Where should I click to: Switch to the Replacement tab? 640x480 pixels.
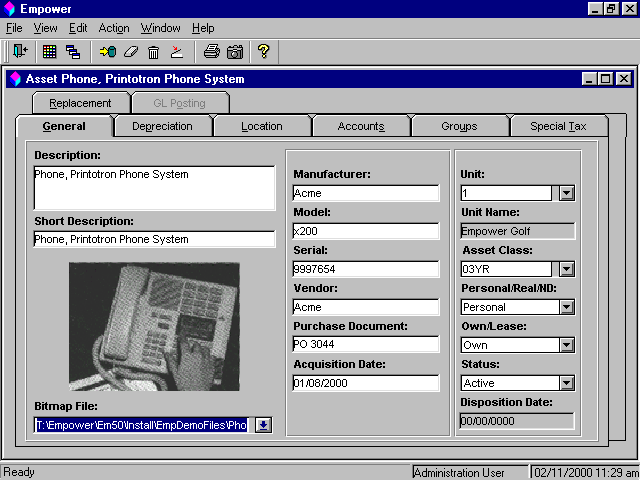[80, 103]
